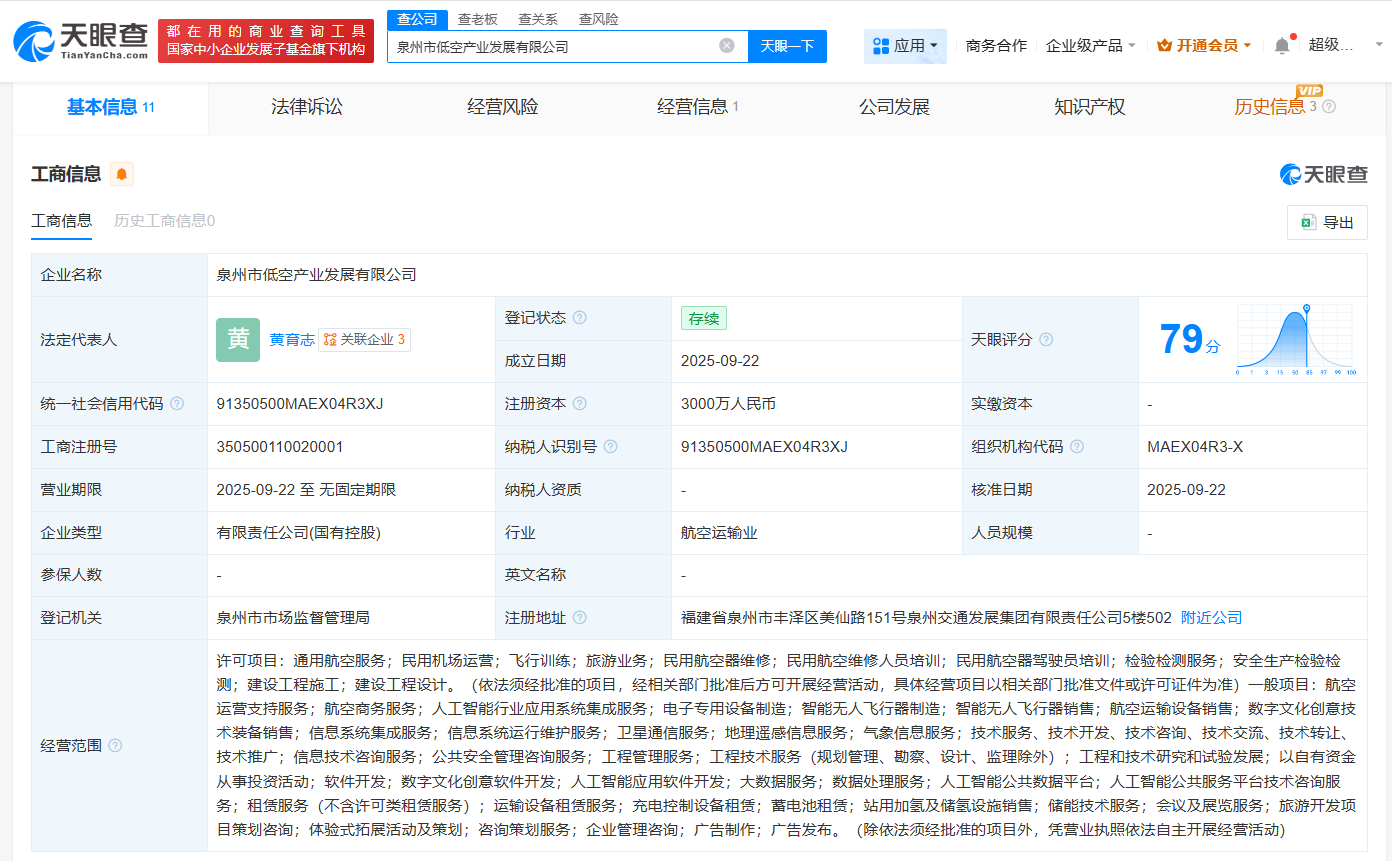Click the notification bell icon

point(1281,45)
